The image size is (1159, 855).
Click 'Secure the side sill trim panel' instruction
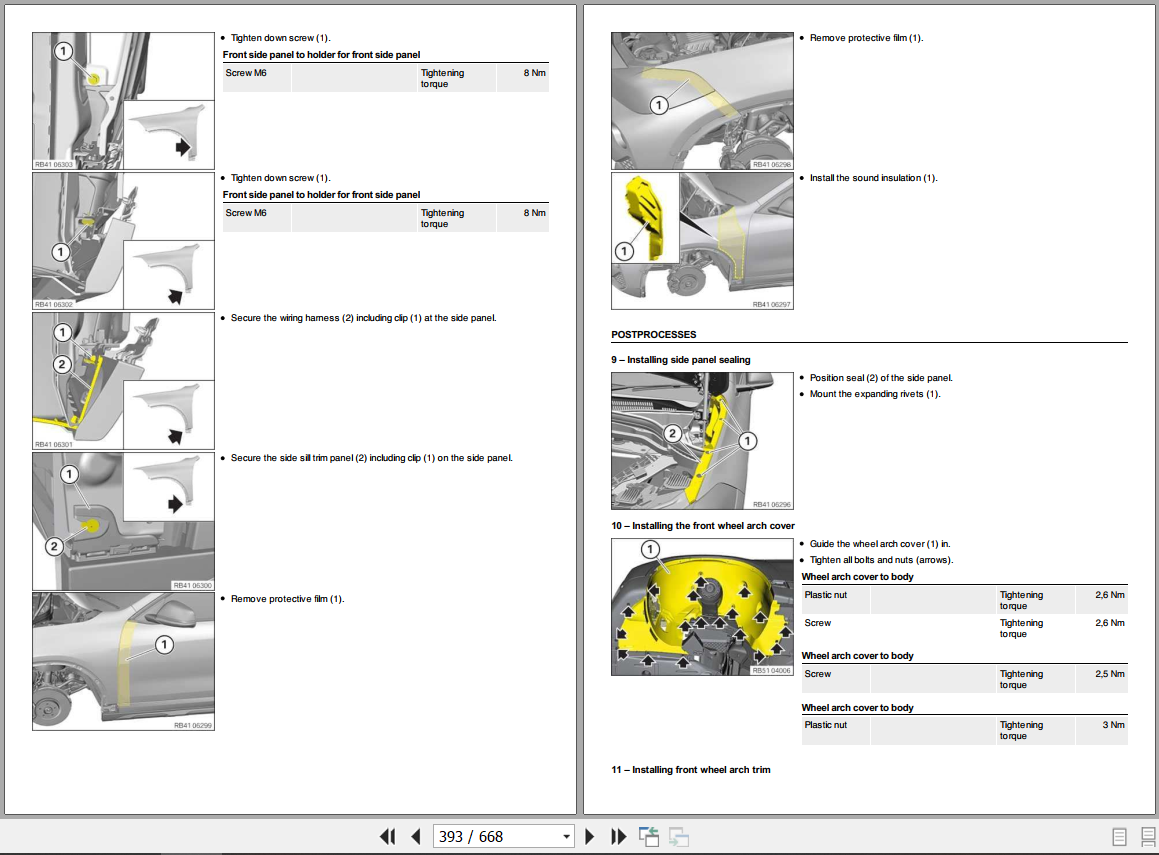(371, 458)
